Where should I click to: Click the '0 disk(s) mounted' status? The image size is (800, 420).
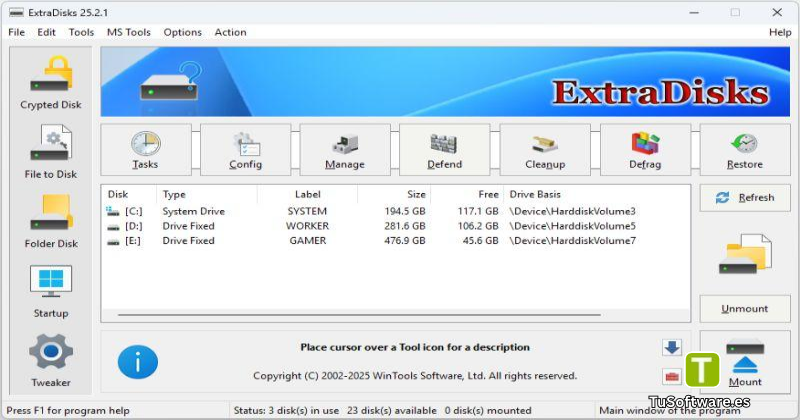488,410
